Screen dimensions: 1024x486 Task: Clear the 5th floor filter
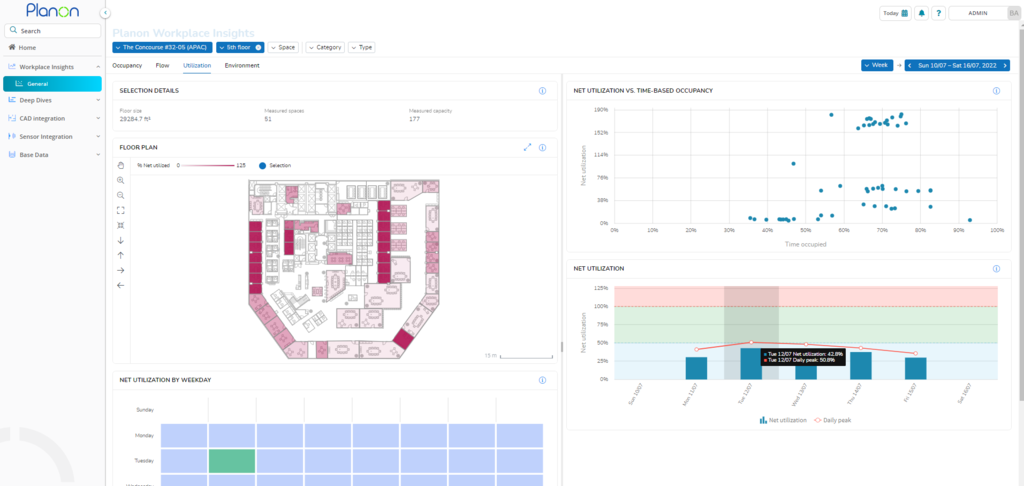pos(258,48)
